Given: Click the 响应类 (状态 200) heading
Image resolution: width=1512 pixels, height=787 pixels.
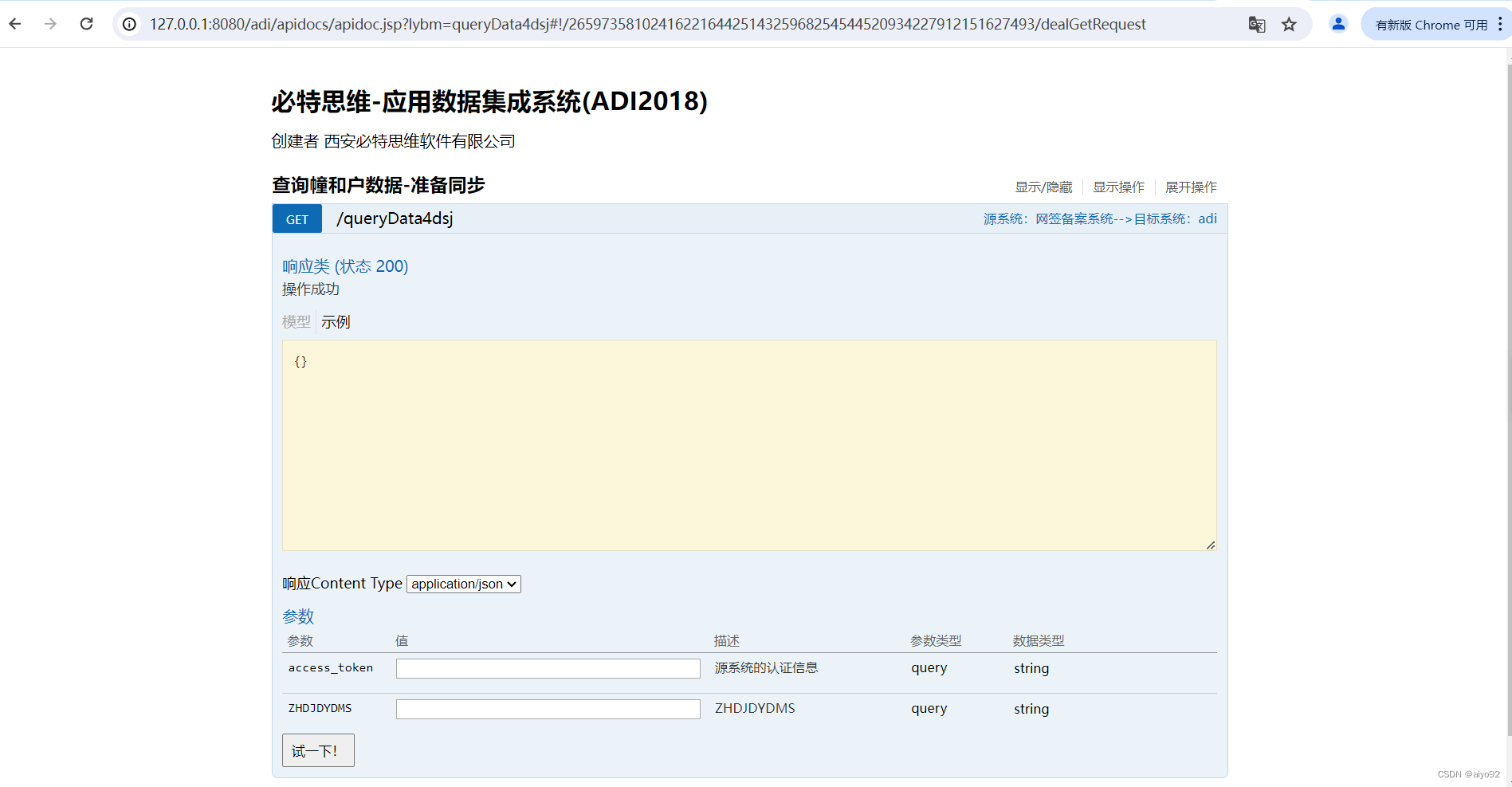Looking at the screenshot, I should click(x=345, y=266).
